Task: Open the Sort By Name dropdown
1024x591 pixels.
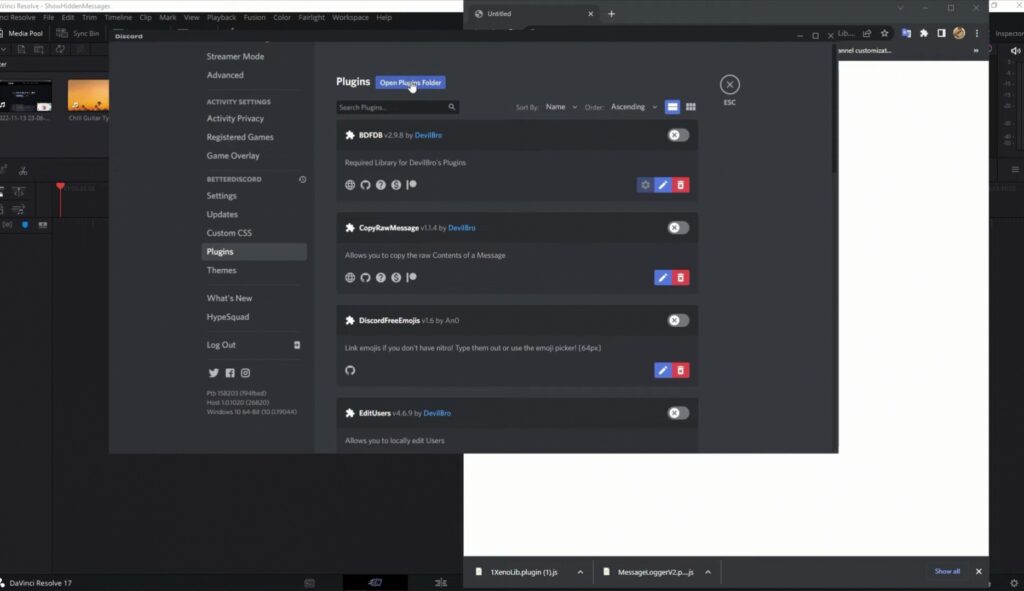Action: (561, 107)
